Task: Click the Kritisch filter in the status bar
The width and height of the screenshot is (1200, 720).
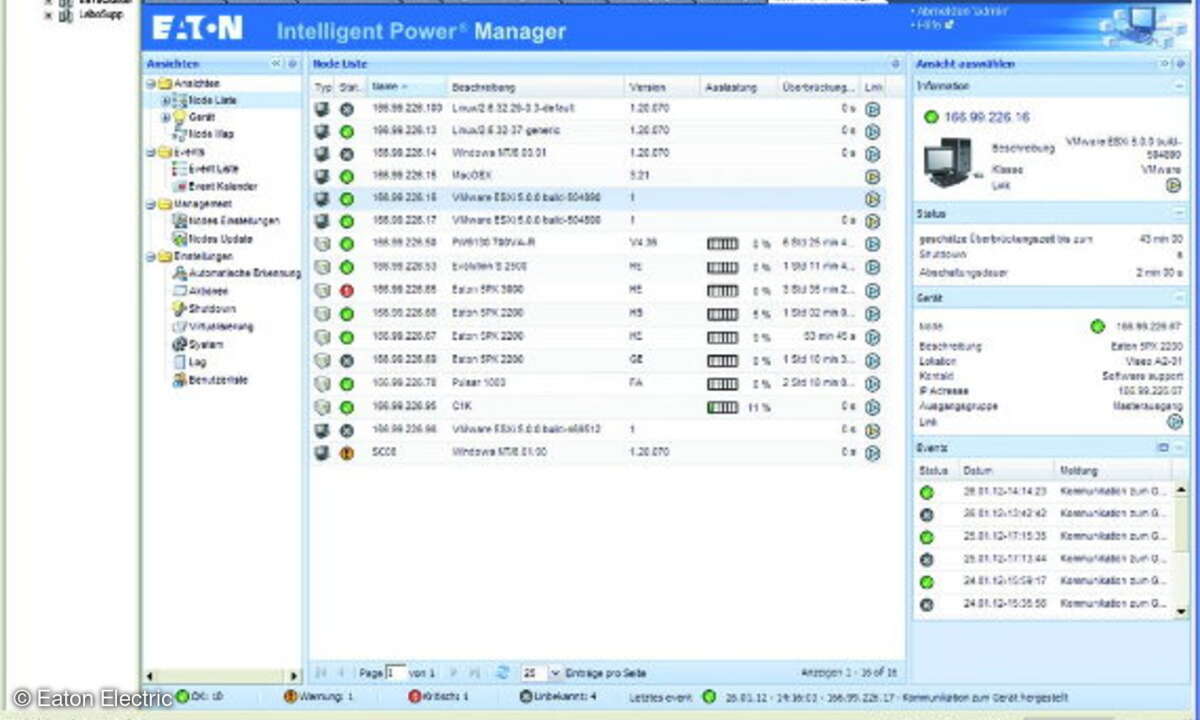Action: (438, 695)
